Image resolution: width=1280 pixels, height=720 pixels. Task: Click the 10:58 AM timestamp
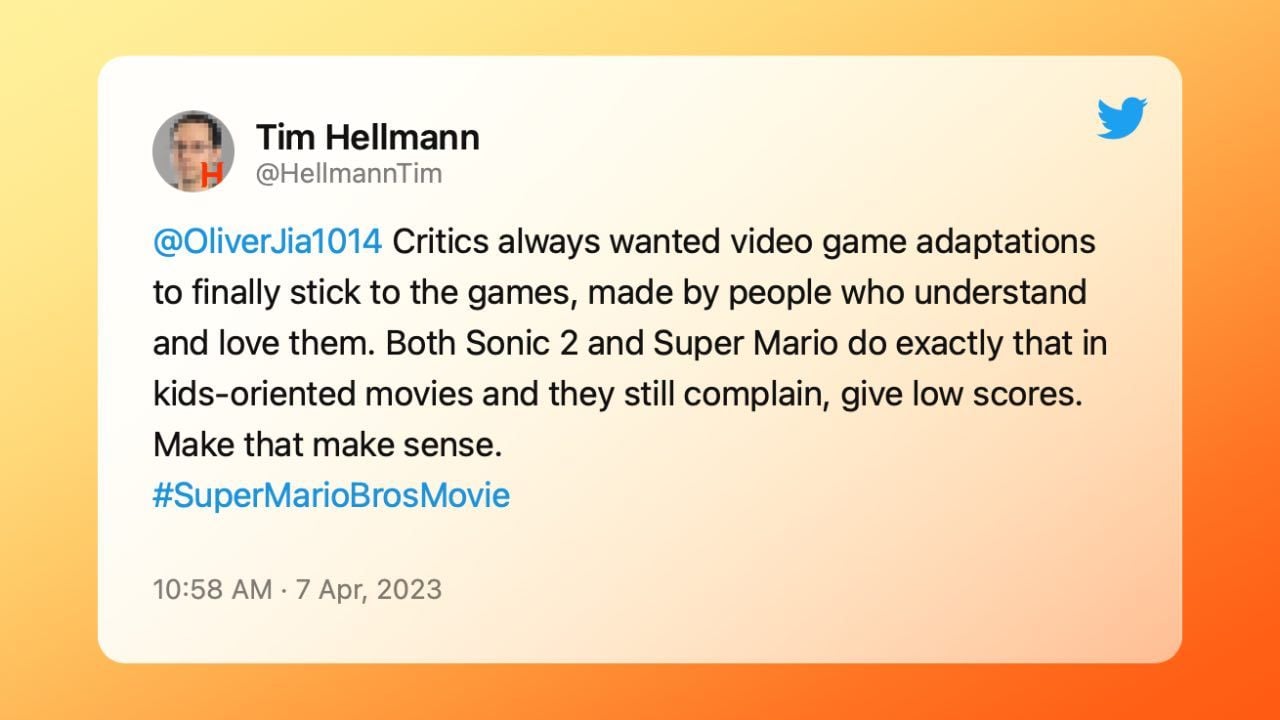click(212, 589)
